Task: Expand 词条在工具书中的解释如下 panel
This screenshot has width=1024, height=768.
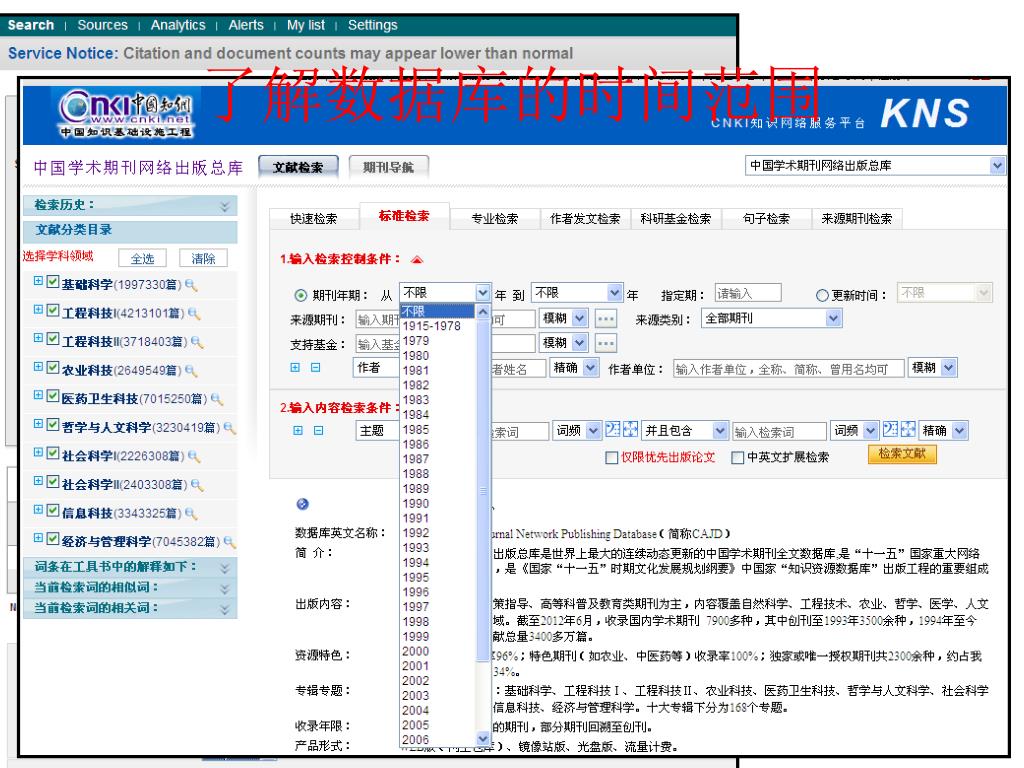Action: pos(225,568)
